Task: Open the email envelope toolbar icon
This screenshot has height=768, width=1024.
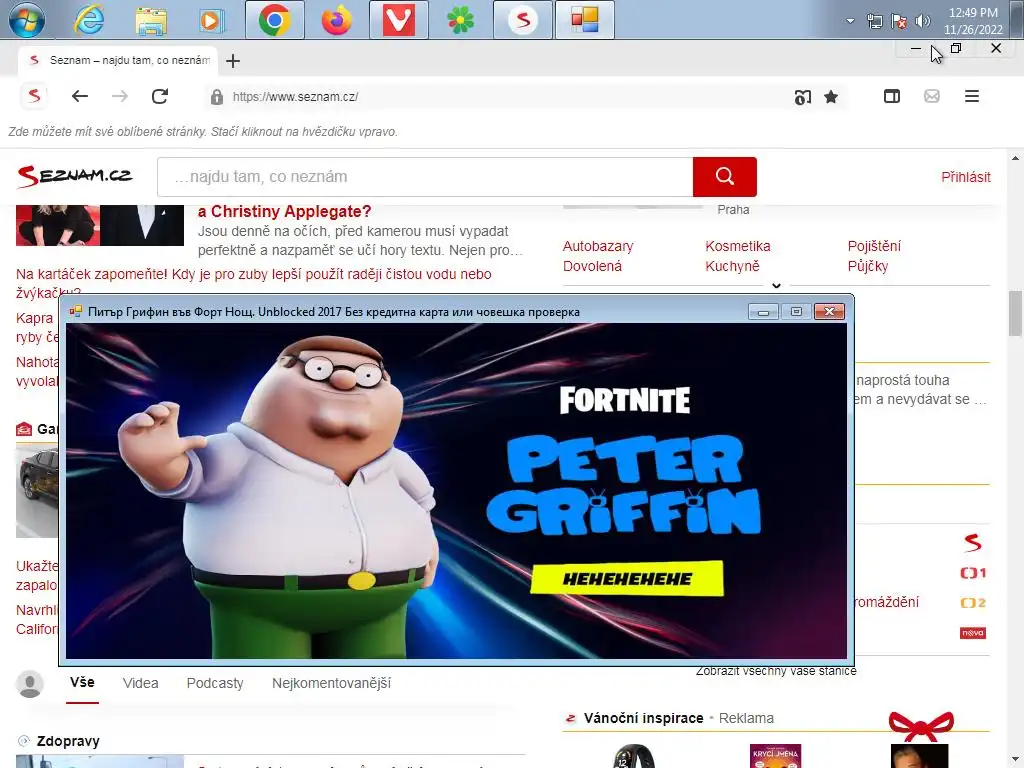Action: point(932,96)
